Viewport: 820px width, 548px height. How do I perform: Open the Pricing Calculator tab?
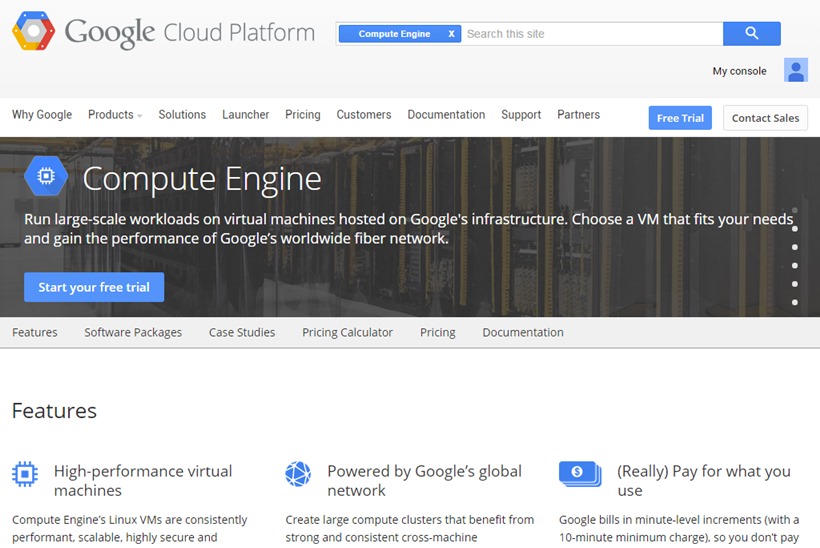coord(347,333)
